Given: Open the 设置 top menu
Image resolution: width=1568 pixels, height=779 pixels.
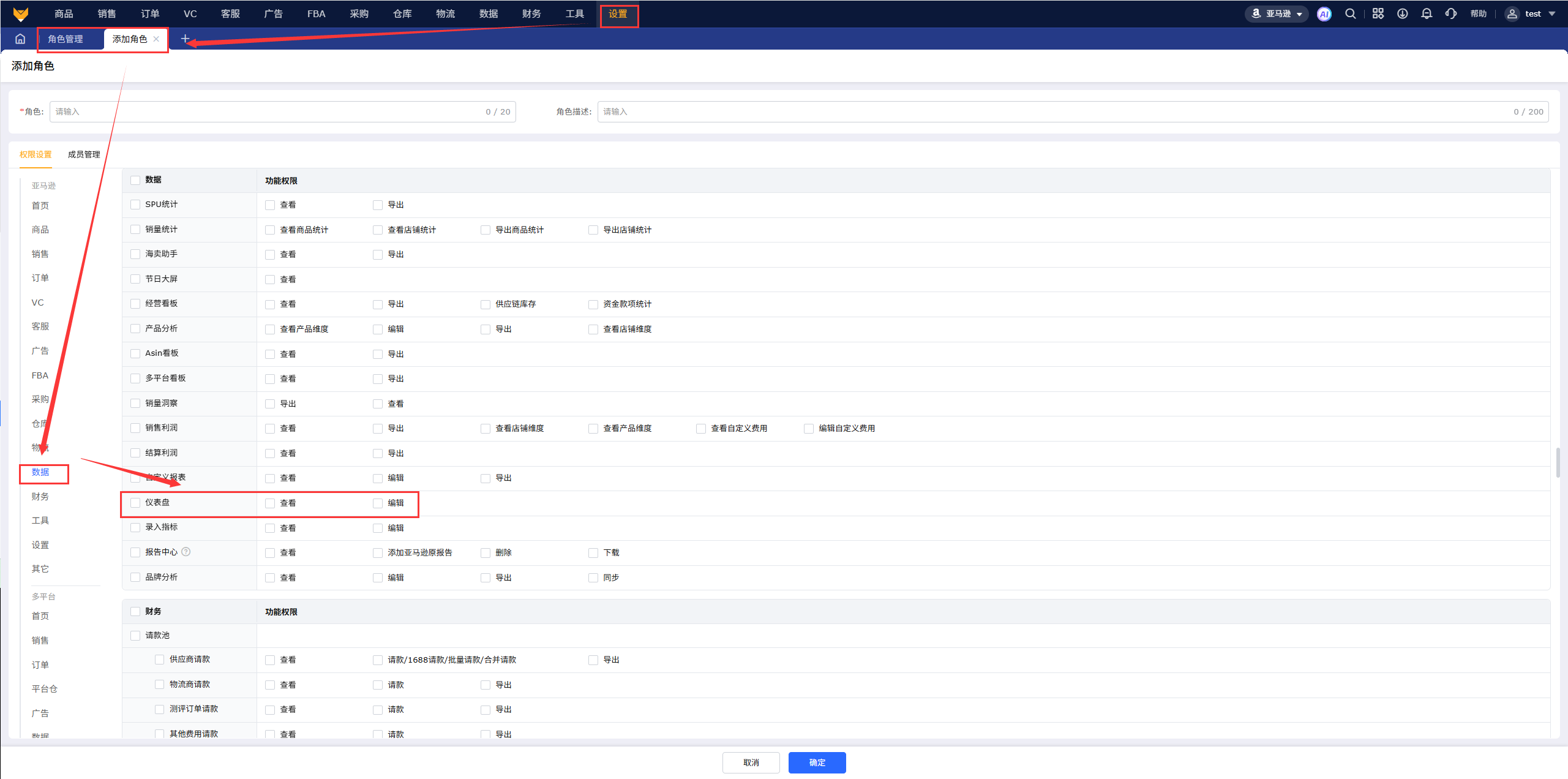Looking at the screenshot, I should point(618,14).
